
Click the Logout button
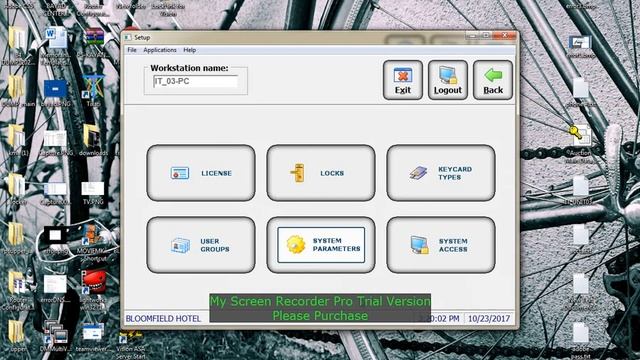click(448, 80)
